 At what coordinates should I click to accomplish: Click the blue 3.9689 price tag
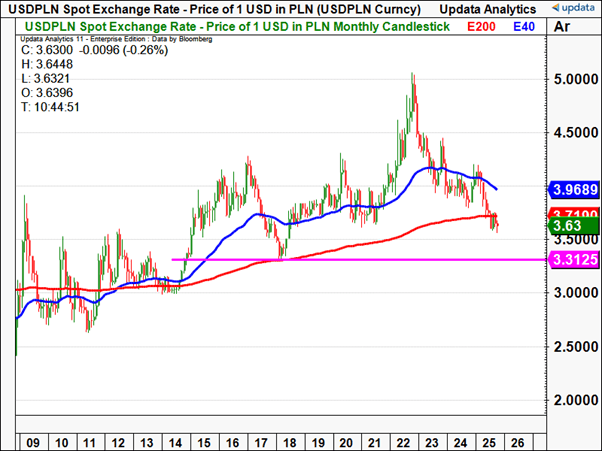pyautogui.click(x=574, y=190)
